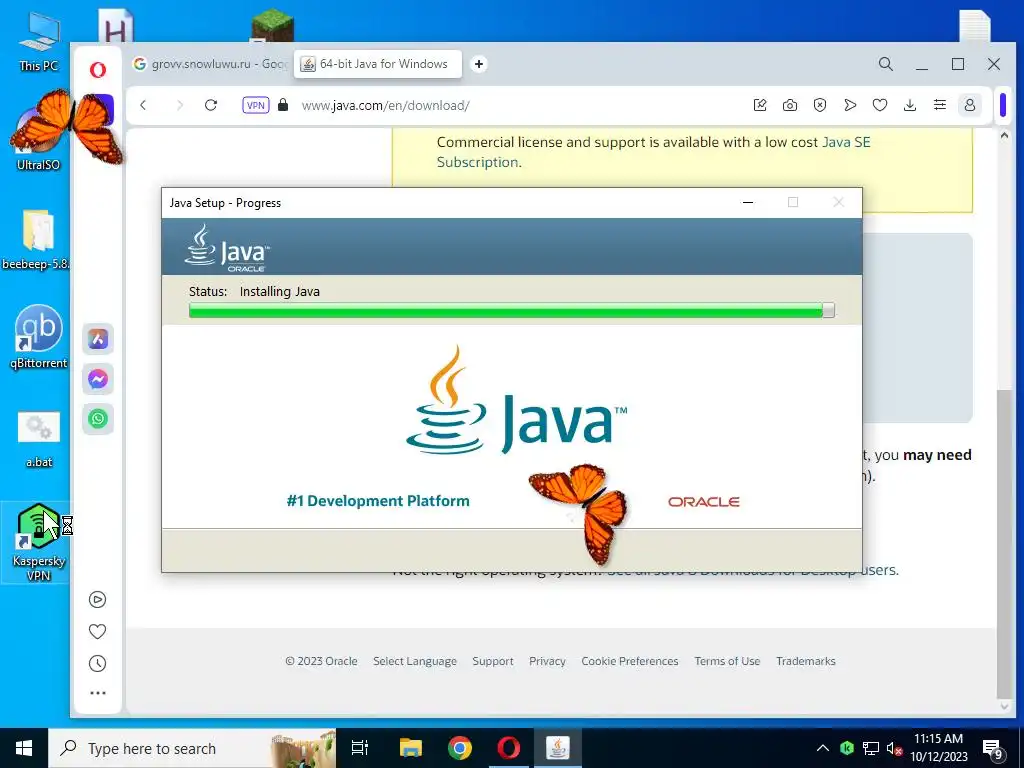1024x768 pixels.
Task: Open the notification center icon
Action: tap(993, 748)
